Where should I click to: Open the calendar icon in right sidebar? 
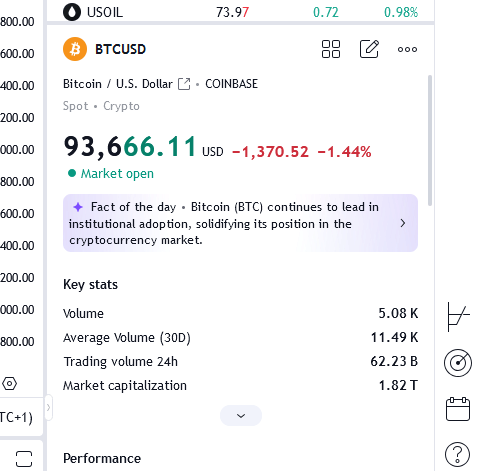(458, 409)
